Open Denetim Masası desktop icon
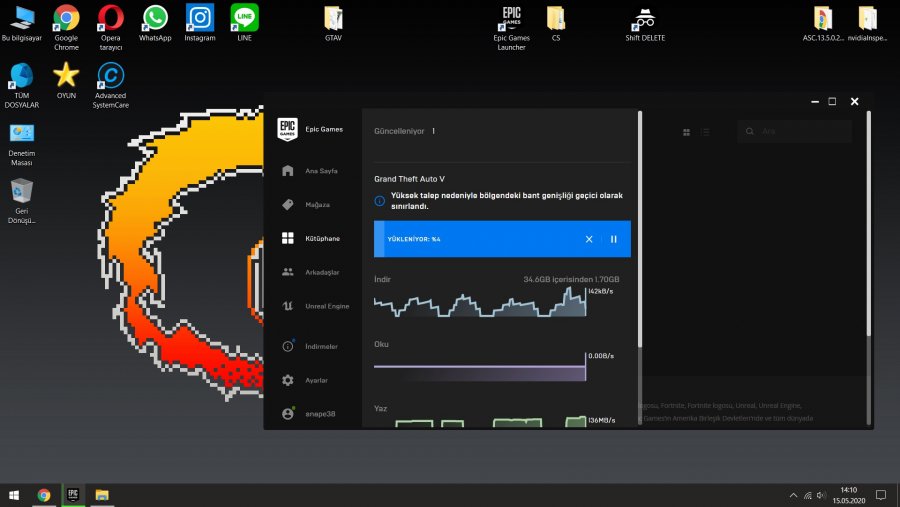Viewport: 900px width, 507px height. click(22, 145)
